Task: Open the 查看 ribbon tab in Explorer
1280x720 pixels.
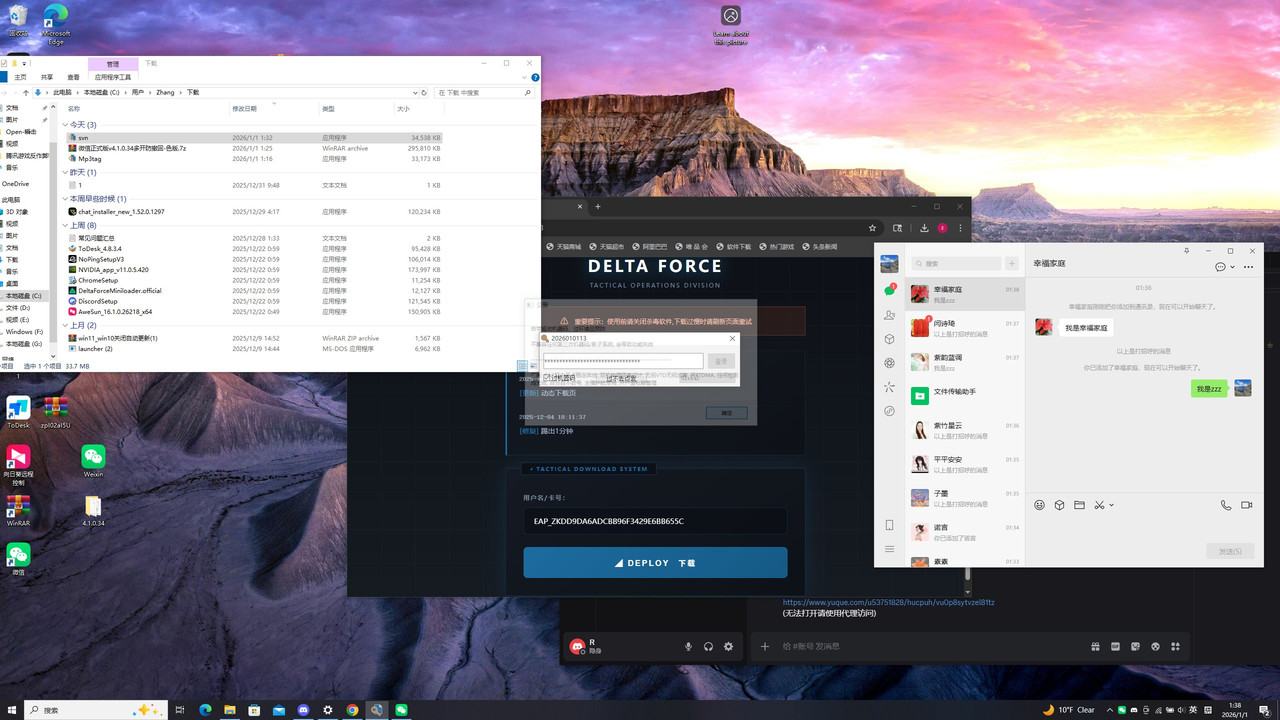Action: point(73,77)
